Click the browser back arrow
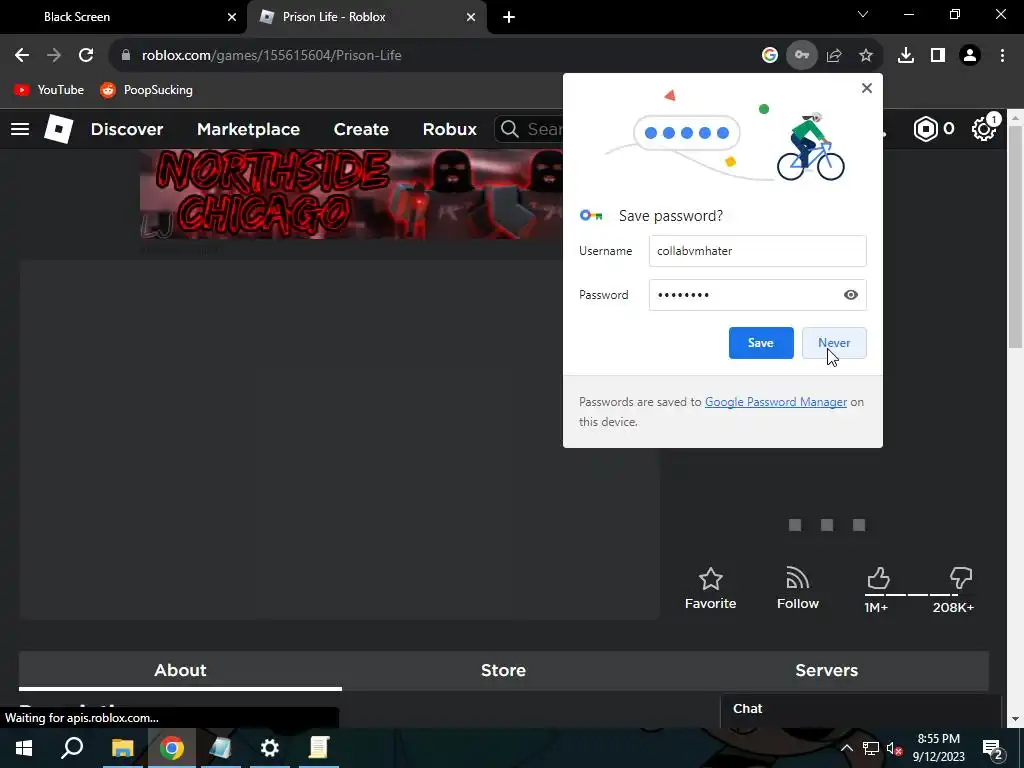Viewport: 1024px width, 768px height. click(x=22, y=56)
